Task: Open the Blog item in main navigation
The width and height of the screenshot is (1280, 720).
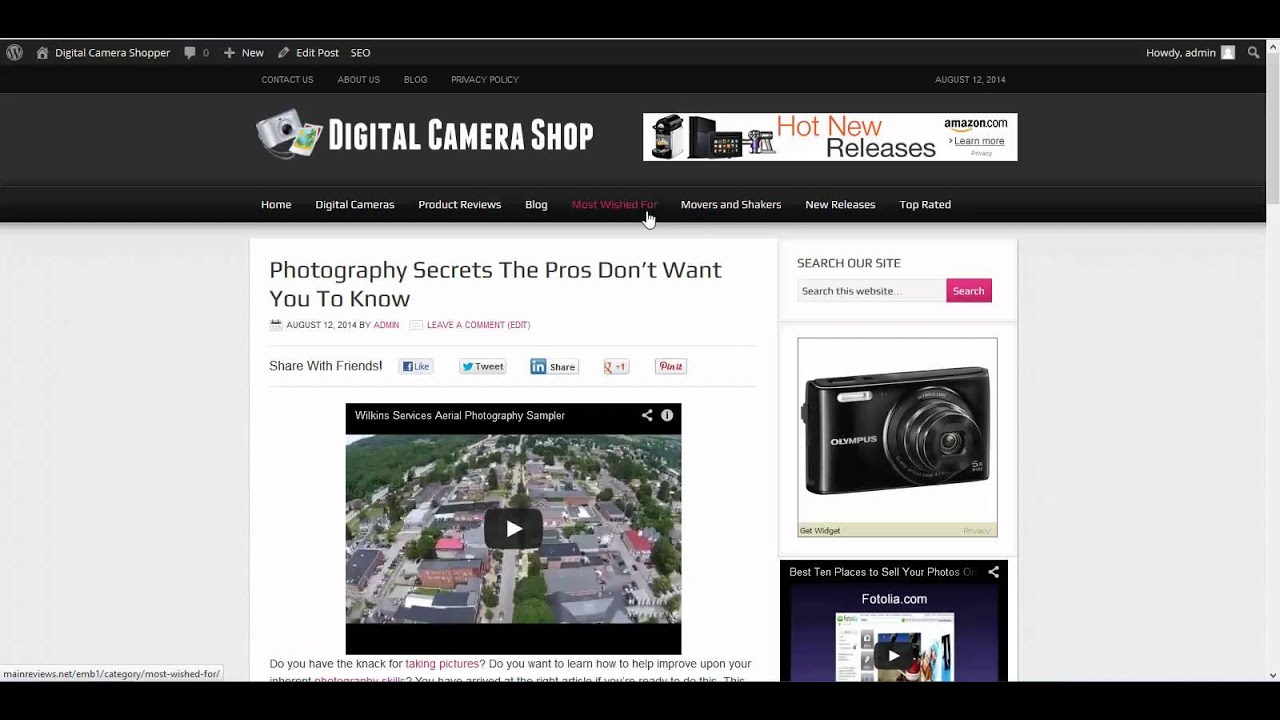Action: (536, 205)
